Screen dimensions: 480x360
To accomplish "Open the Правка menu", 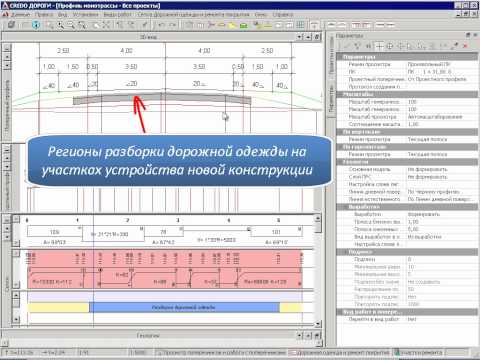I will tap(44, 15).
